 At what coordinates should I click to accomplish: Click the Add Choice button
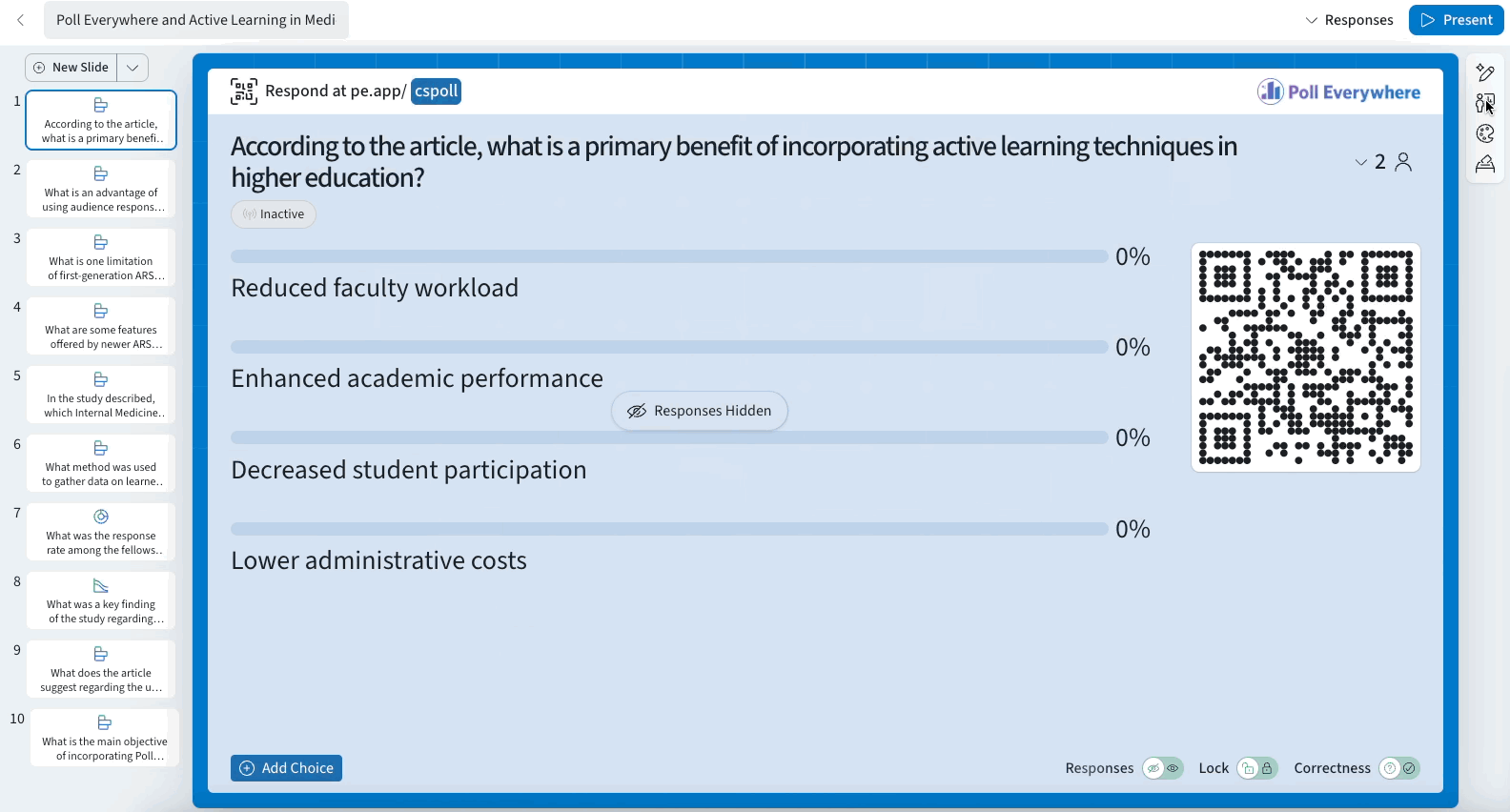point(286,768)
